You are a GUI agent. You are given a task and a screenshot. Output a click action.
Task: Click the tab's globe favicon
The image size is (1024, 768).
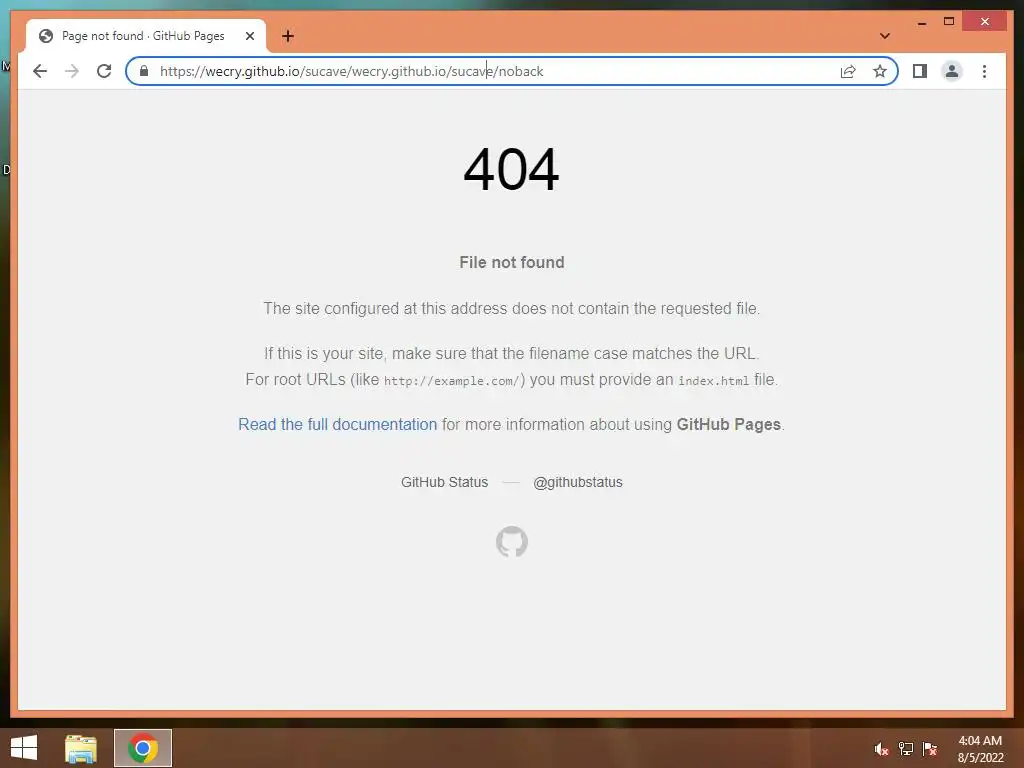[x=46, y=36]
